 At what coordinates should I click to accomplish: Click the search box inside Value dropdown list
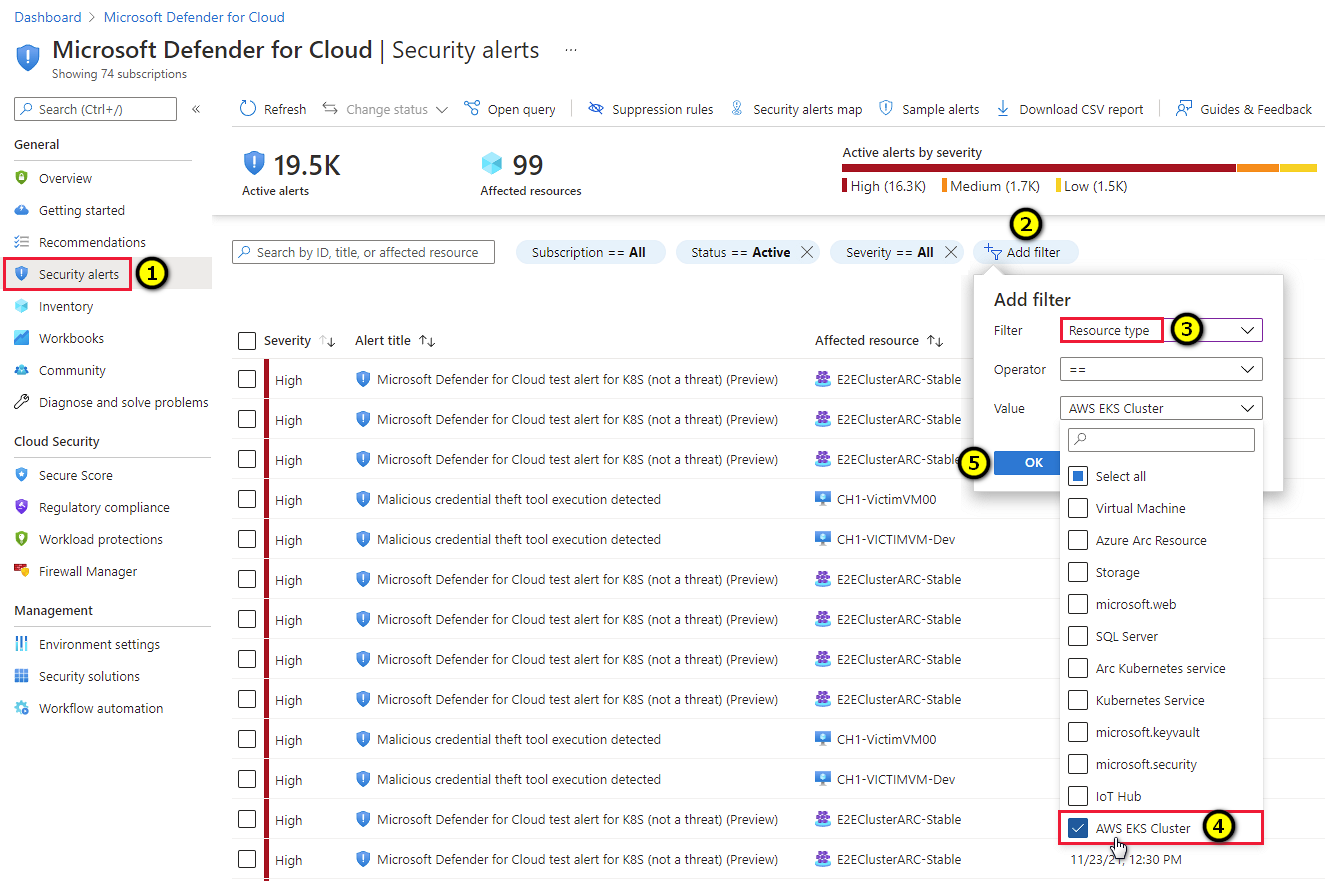pos(1161,439)
